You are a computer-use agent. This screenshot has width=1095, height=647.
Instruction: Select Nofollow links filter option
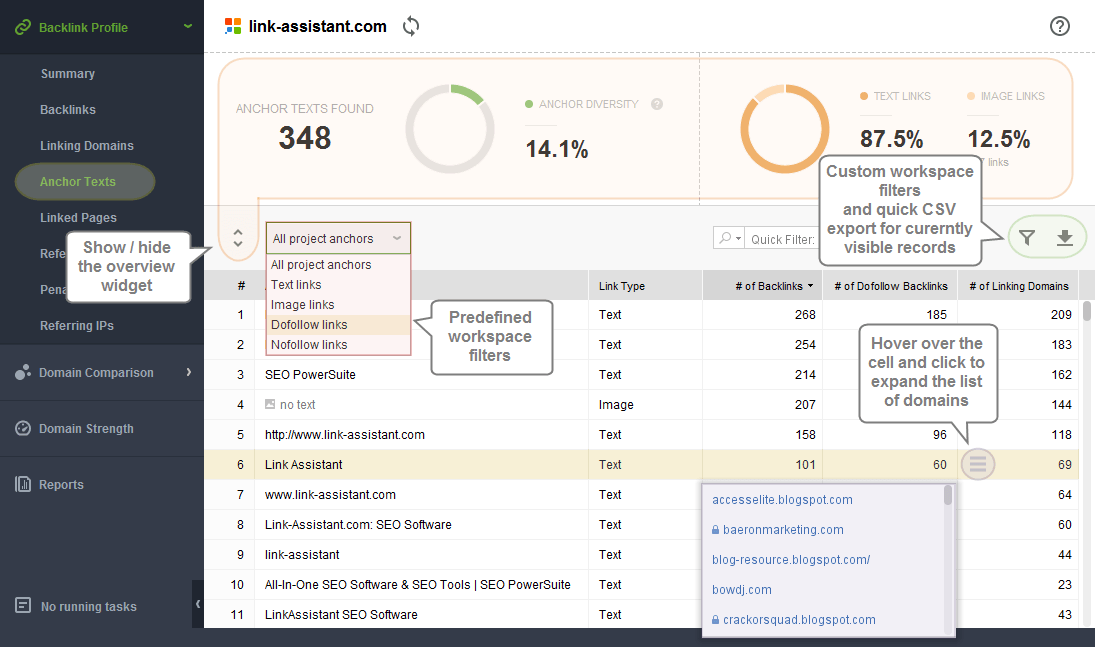coord(338,344)
